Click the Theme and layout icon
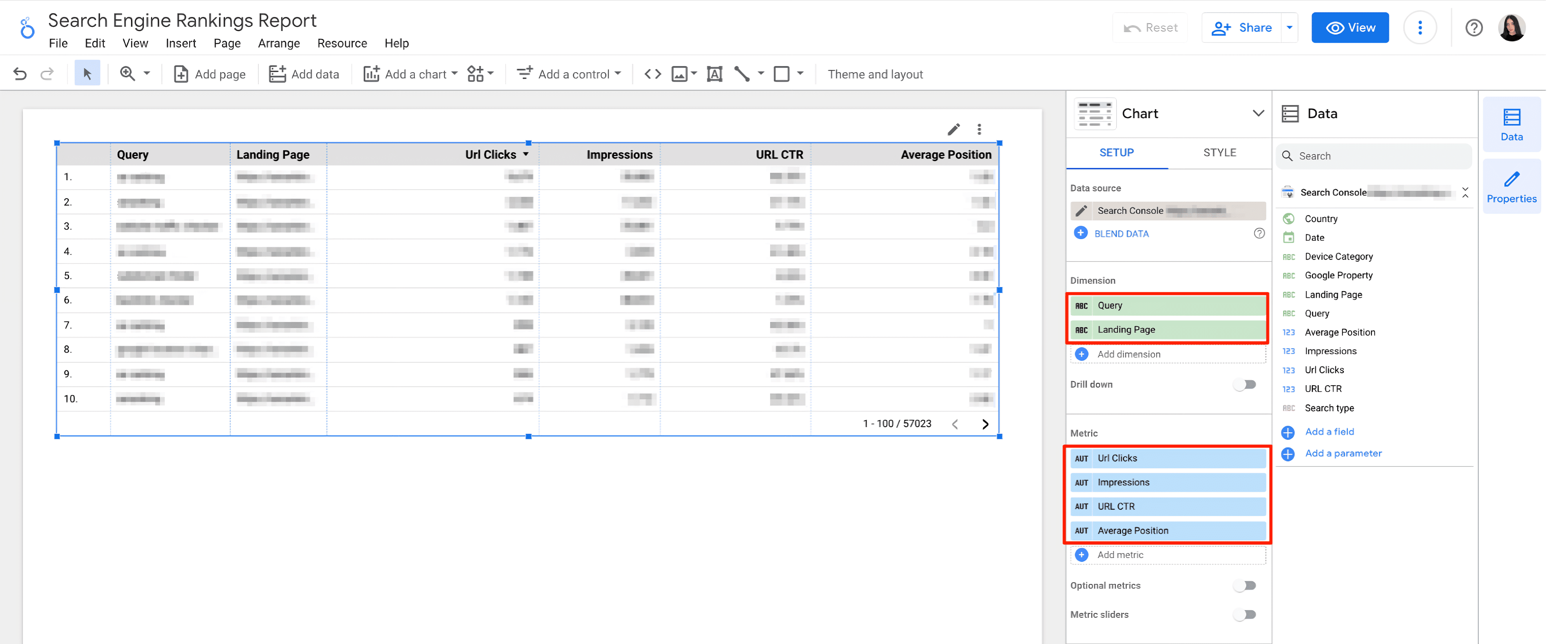 pos(876,74)
